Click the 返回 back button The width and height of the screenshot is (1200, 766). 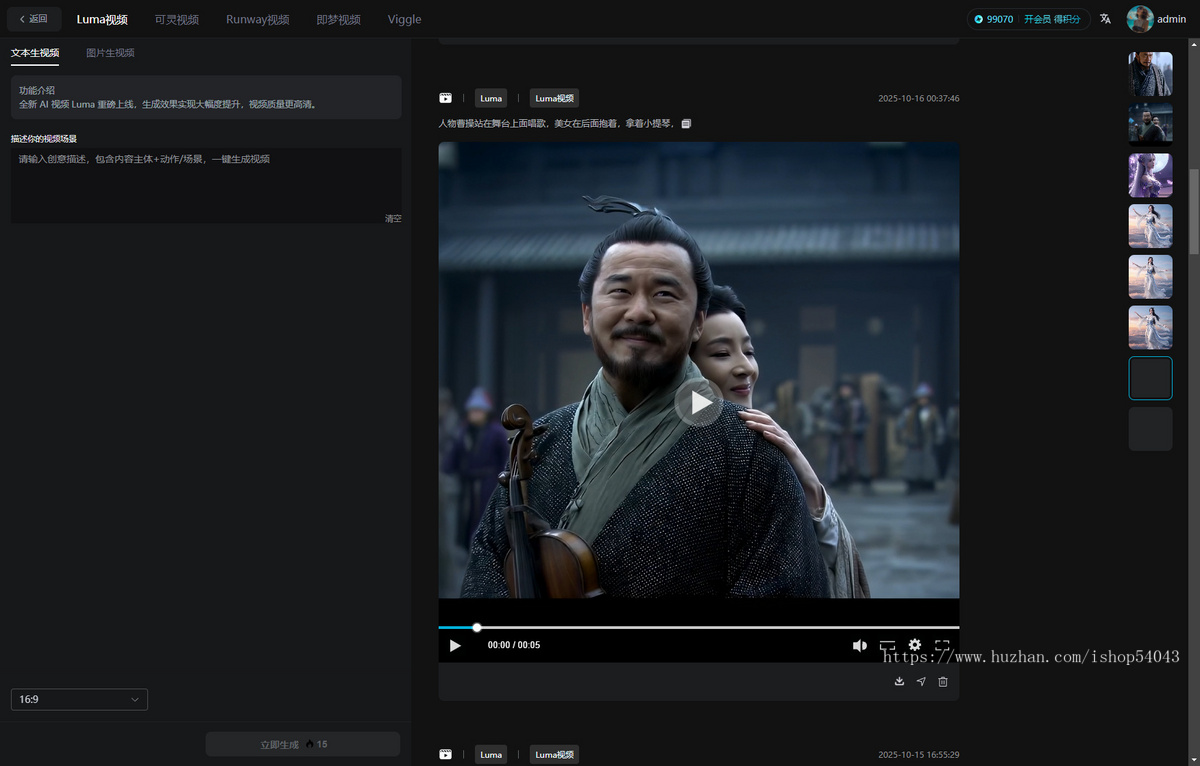coord(34,19)
